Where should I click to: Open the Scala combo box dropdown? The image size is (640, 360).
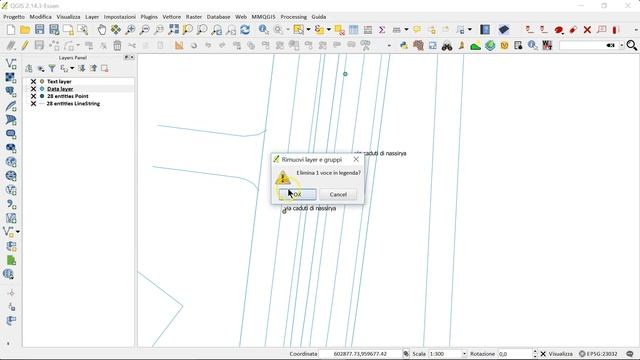click(x=464, y=354)
